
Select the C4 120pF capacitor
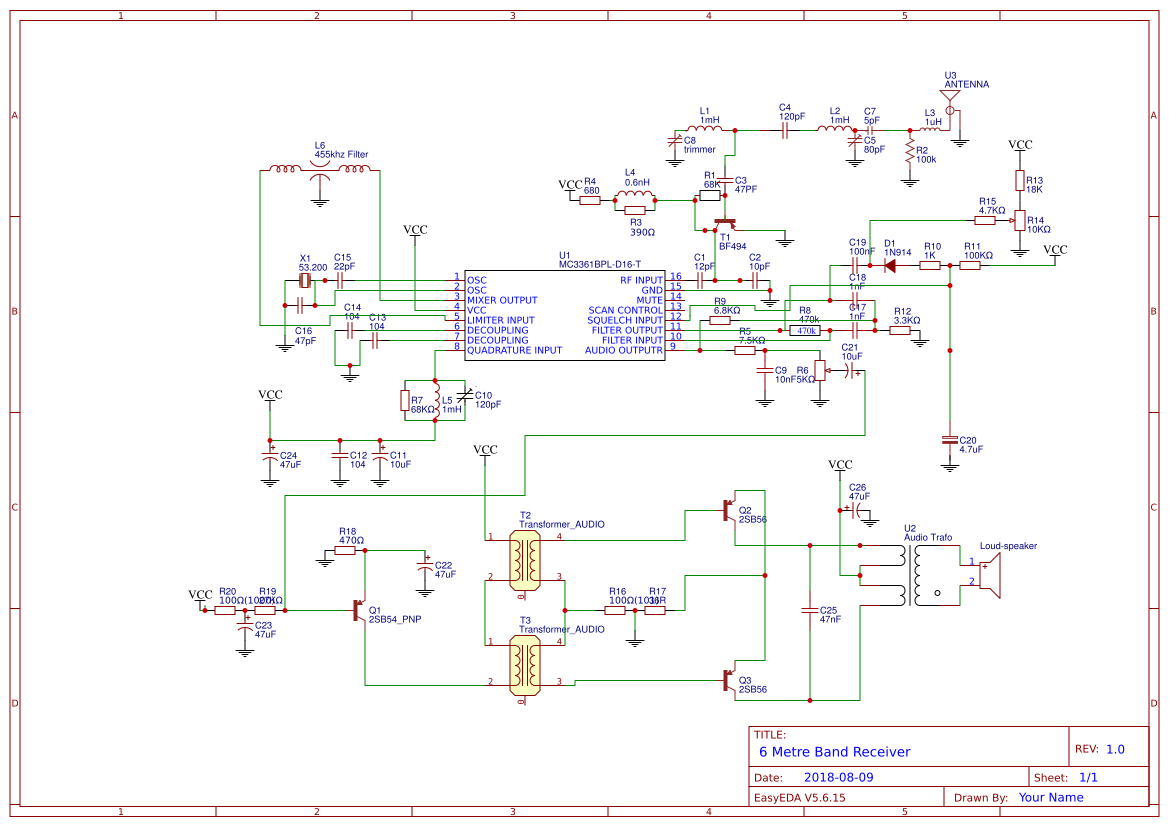point(785,131)
